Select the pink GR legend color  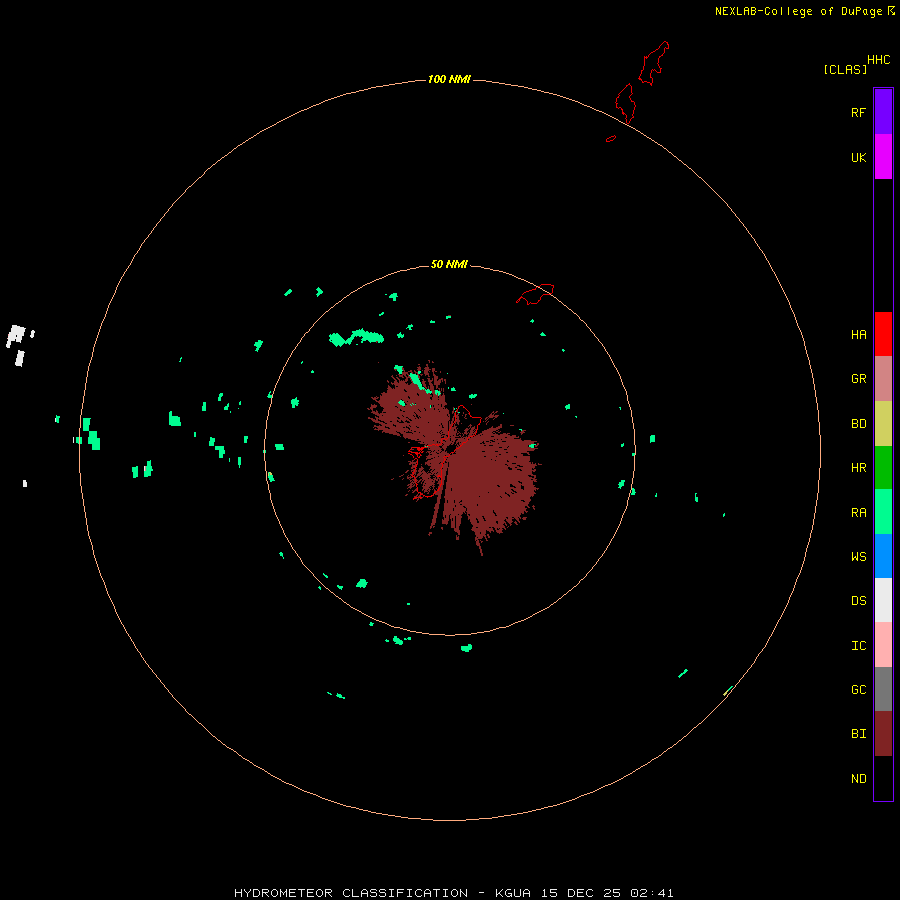click(883, 379)
